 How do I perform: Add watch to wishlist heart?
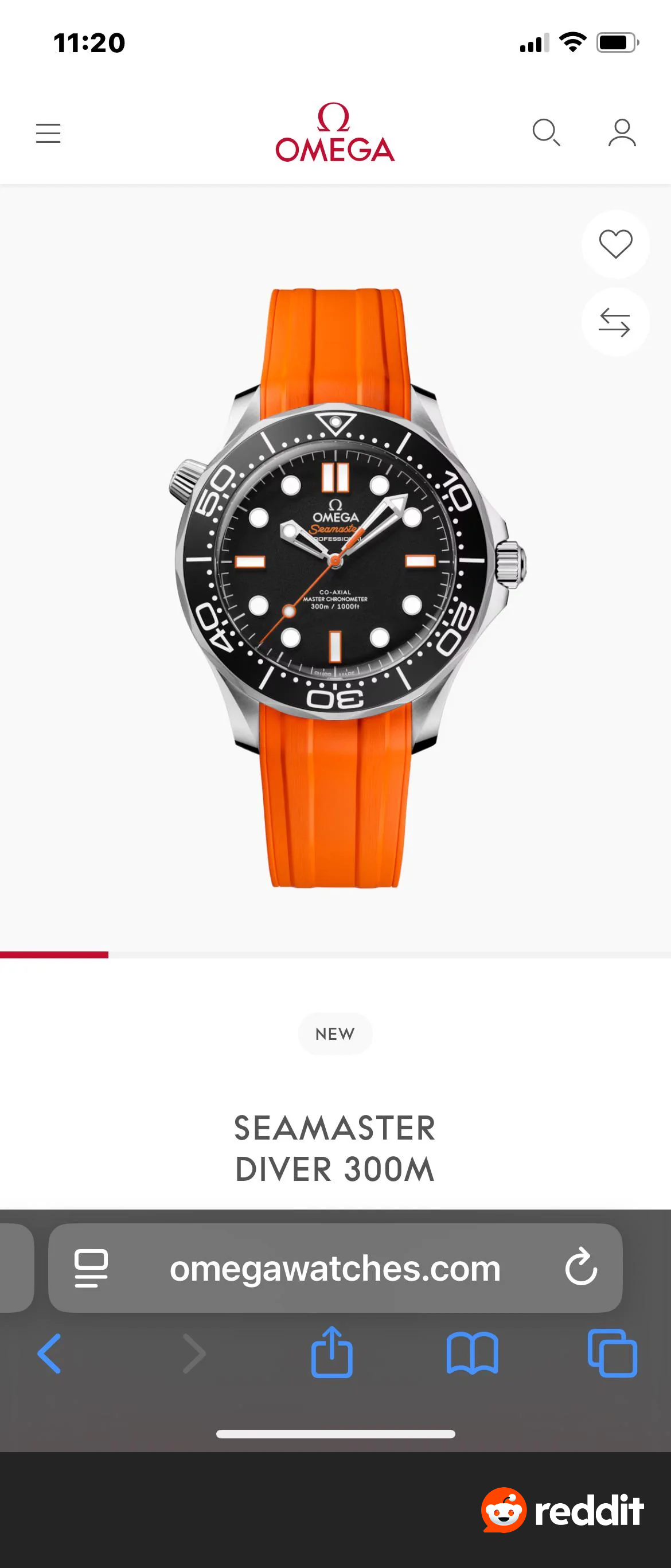point(615,244)
